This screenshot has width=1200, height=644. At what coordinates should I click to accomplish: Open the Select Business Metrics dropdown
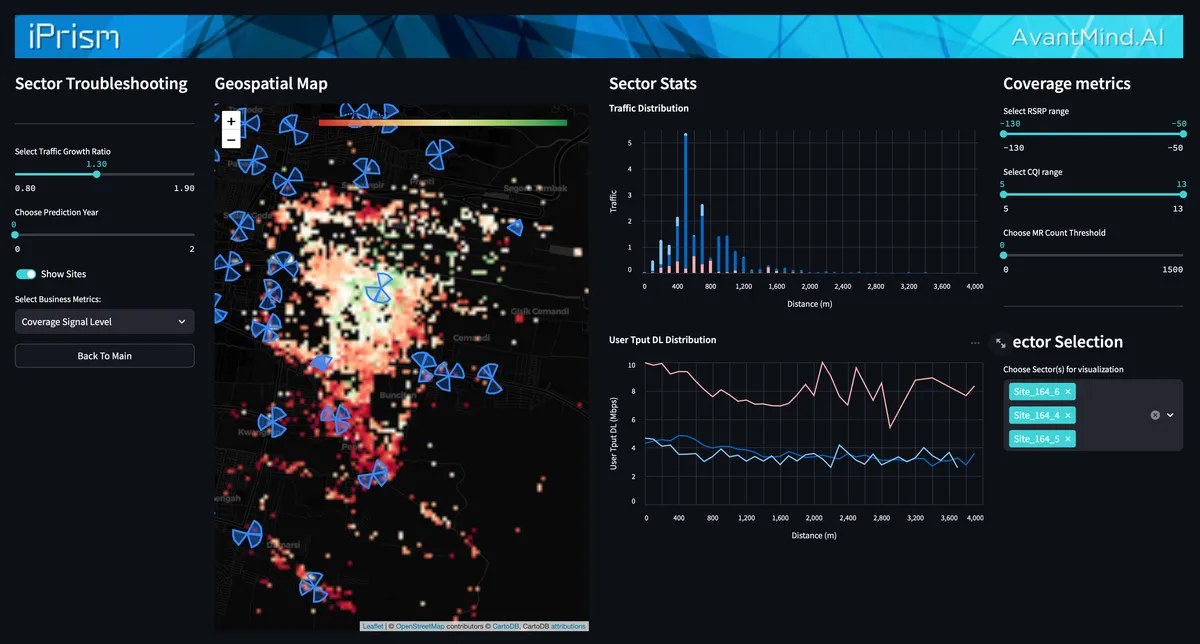104,321
